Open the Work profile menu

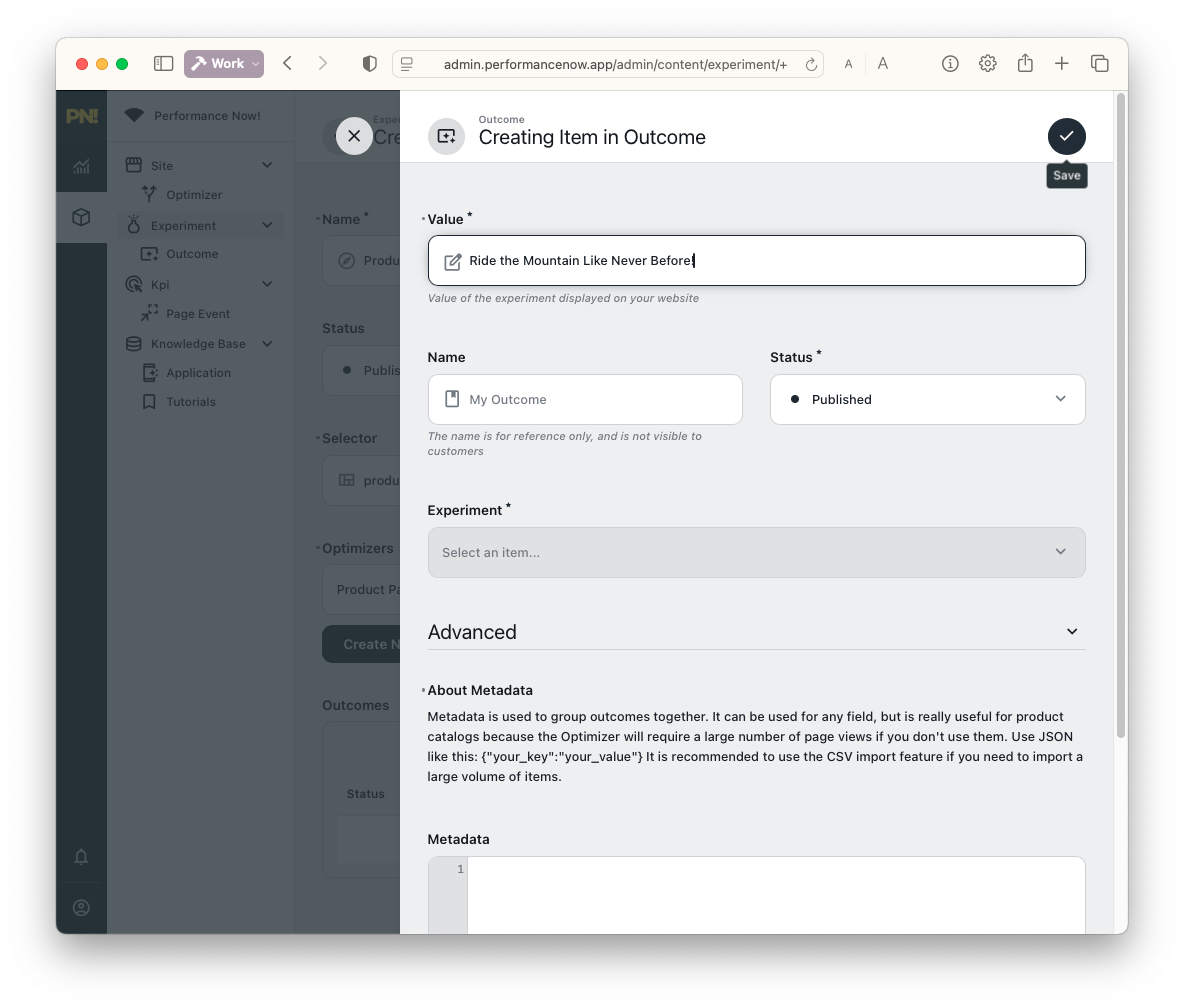point(224,64)
